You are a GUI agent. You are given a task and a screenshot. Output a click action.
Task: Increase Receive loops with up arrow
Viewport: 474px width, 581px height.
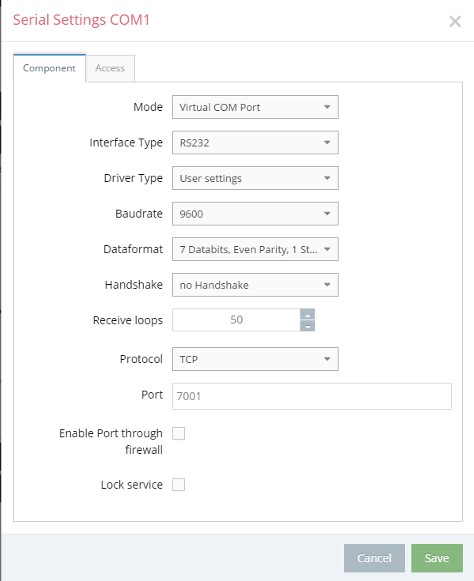pos(307,315)
